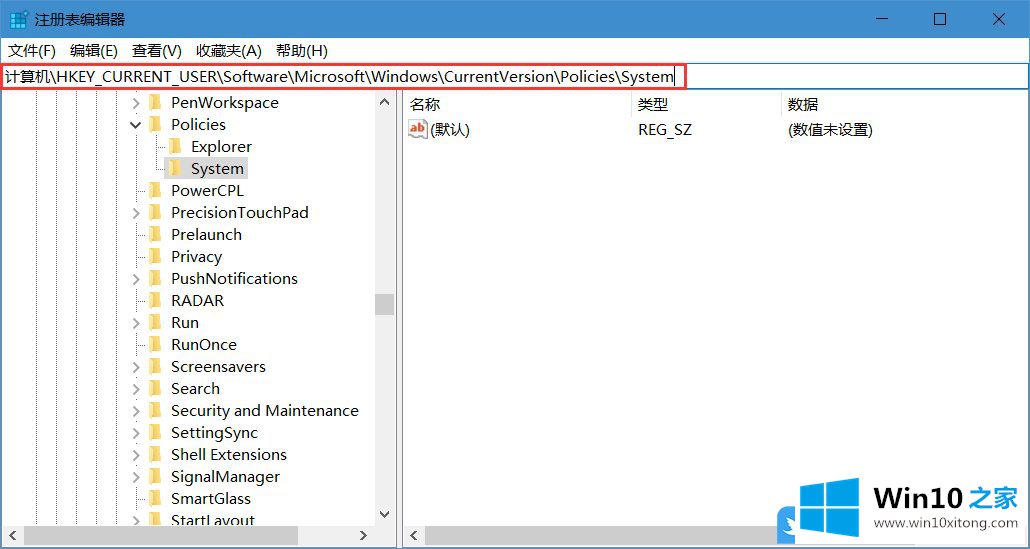Click the SmartGlass folder icon
Image resolution: width=1030 pixels, height=549 pixels.
tap(155, 498)
